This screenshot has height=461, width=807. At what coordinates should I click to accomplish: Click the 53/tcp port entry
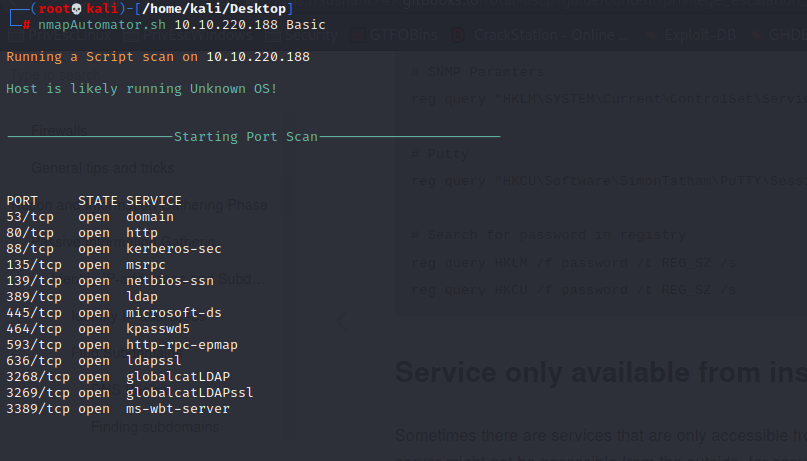[x=30, y=217]
